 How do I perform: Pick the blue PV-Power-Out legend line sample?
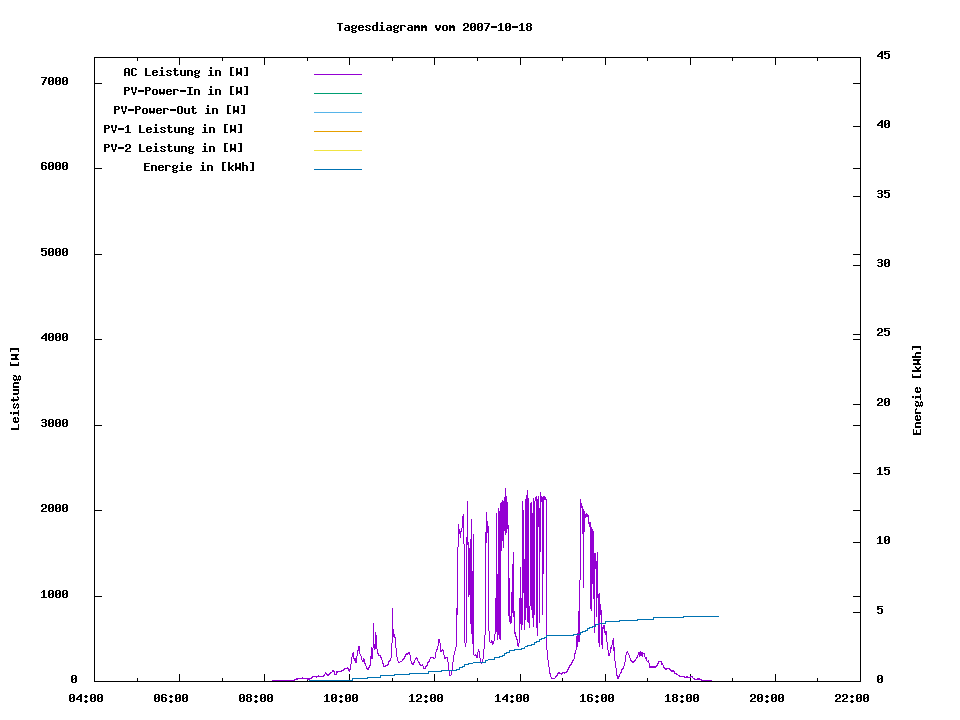(x=337, y=112)
